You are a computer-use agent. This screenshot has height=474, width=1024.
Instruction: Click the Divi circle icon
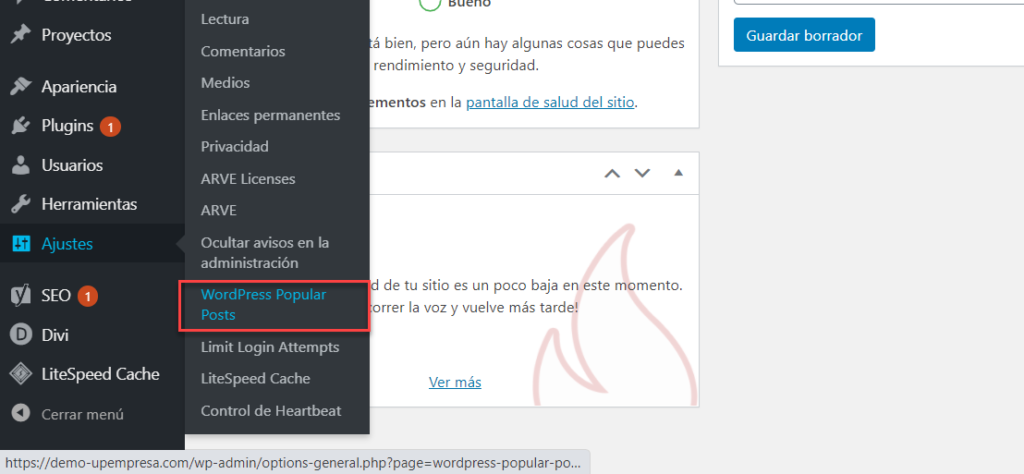coord(21,335)
